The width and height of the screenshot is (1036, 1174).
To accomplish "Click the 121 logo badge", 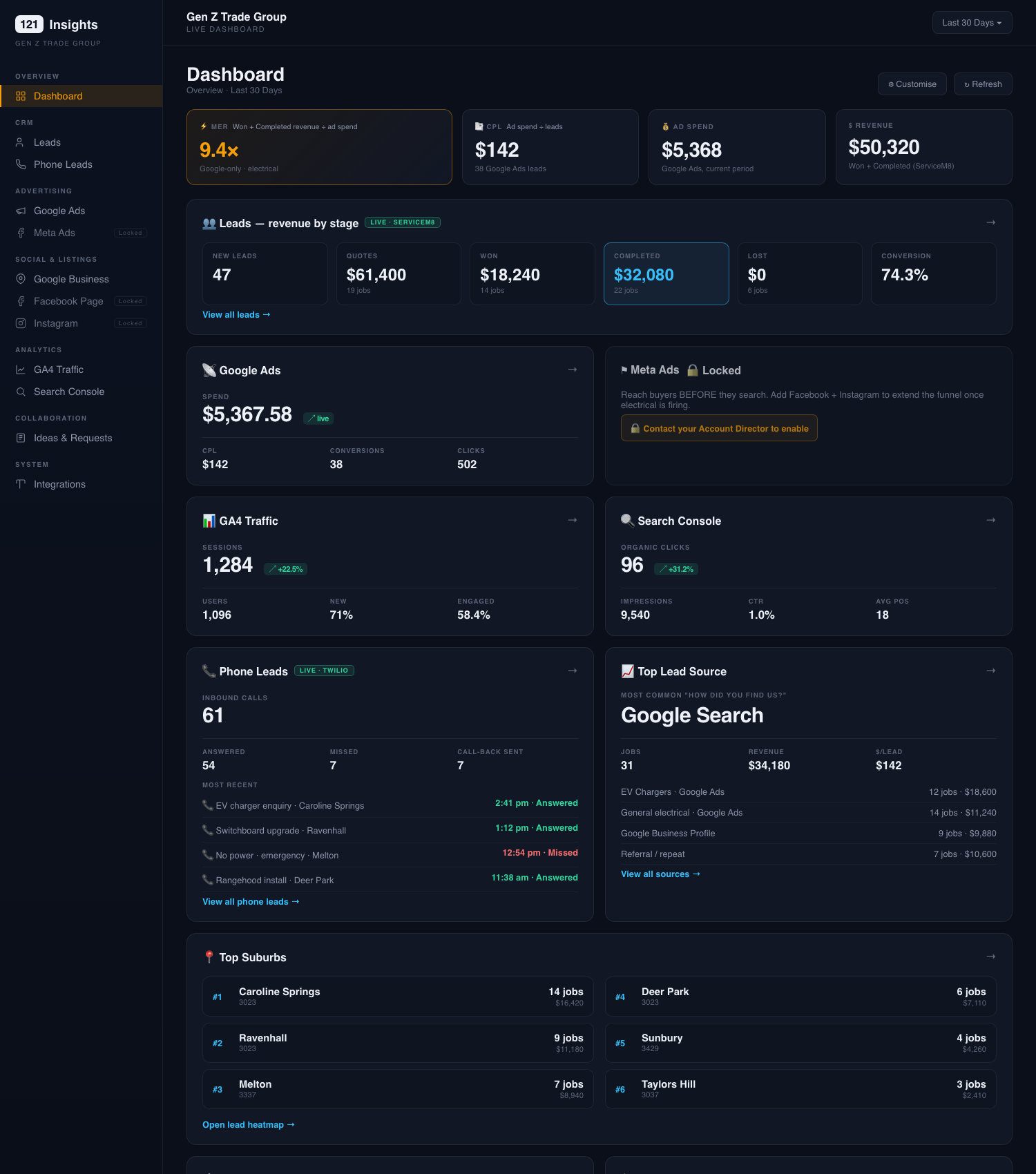I will pyautogui.click(x=29, y=24).
